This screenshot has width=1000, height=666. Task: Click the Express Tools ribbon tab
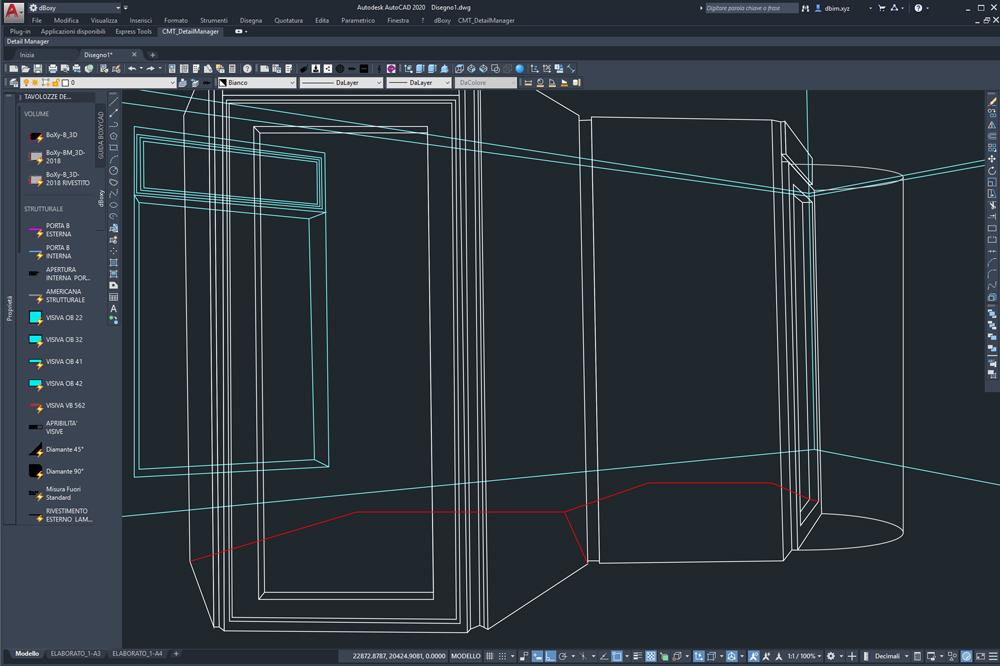click(x=133, y=31)
